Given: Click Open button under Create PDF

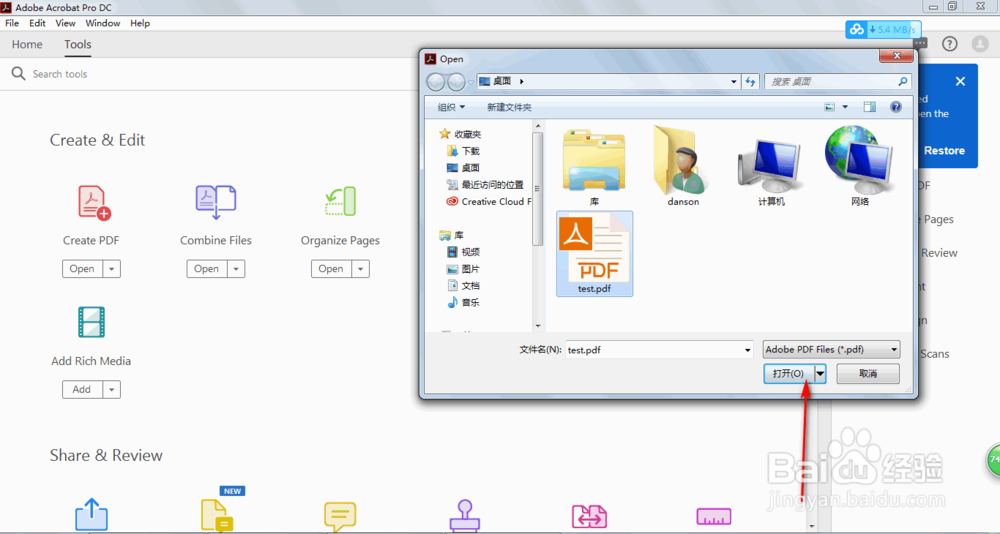Looking at the screenshot, I should click(x=82, y=269).
